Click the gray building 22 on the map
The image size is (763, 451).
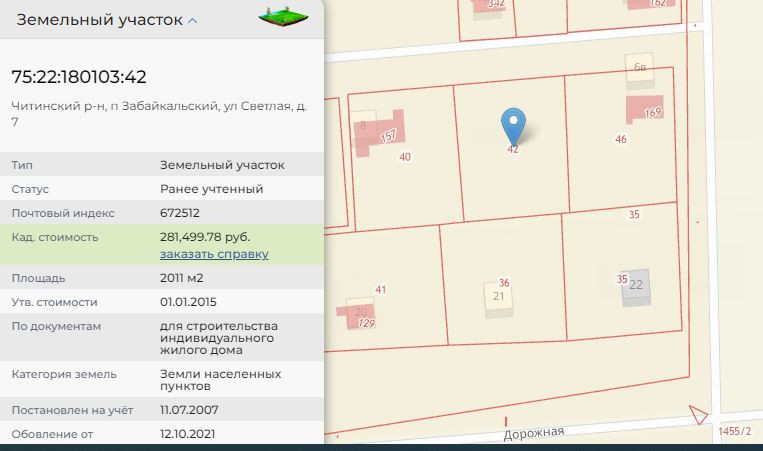click(x=636, y=286)
